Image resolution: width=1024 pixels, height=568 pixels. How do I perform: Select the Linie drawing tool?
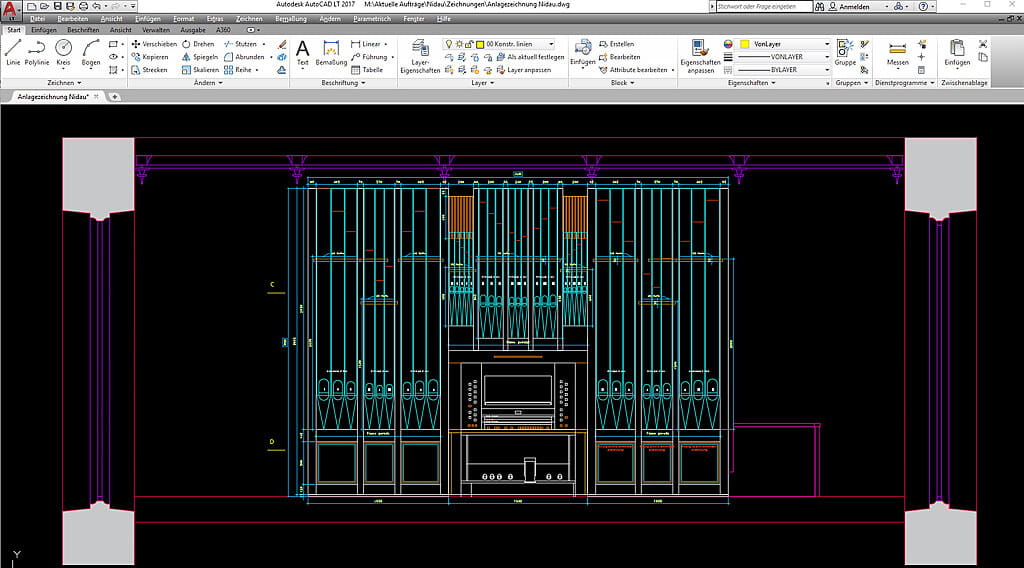tap(13, 51)
